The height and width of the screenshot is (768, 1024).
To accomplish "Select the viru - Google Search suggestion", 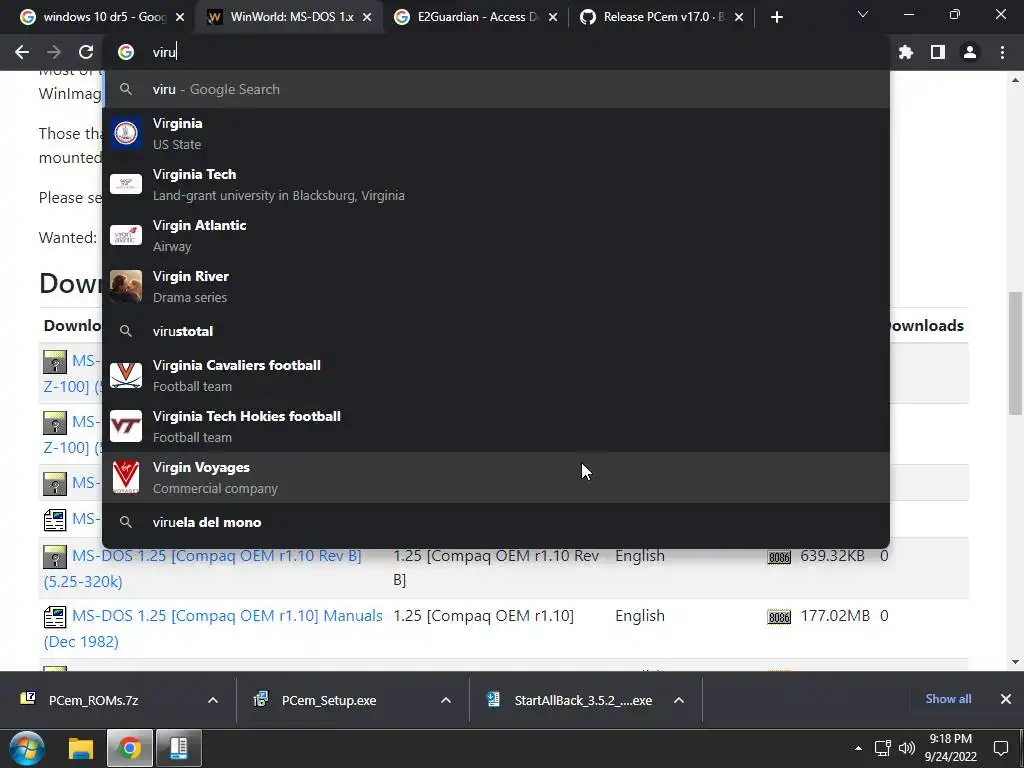I will [x=496, y=89].
